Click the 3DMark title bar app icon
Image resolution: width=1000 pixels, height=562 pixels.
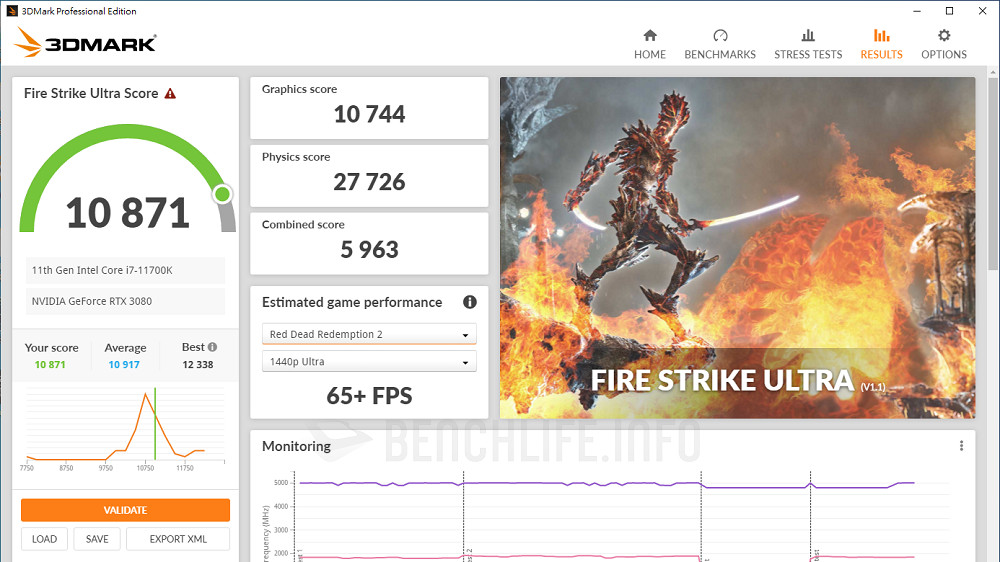coord(11,11)
